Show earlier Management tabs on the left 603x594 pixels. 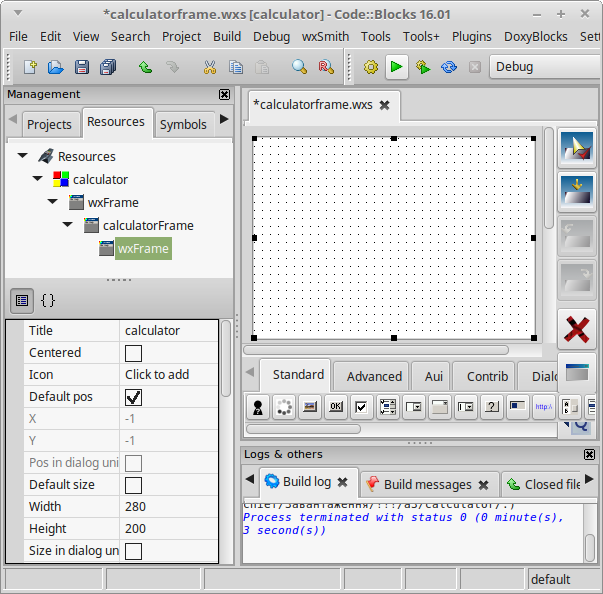13,119
